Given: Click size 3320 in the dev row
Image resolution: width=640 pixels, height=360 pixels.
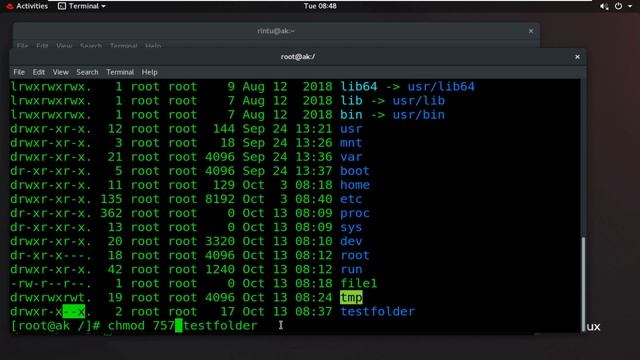Looking at the screenshot, I should pyautogui.click(x=220, y=241).
